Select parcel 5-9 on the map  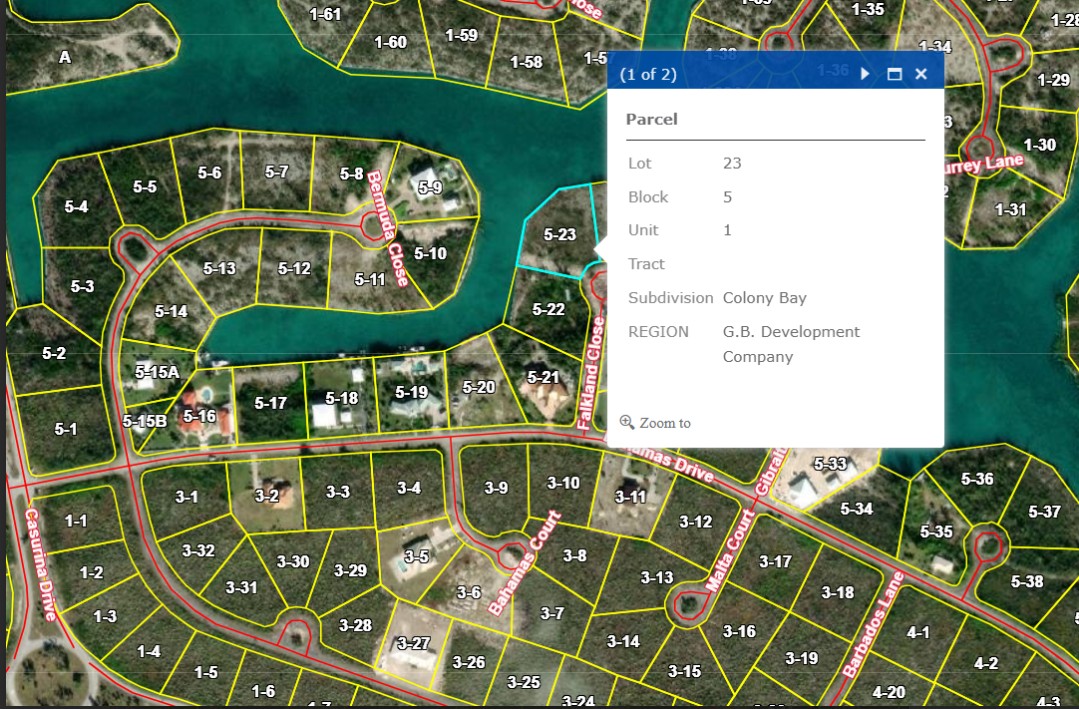pos(430,187)
